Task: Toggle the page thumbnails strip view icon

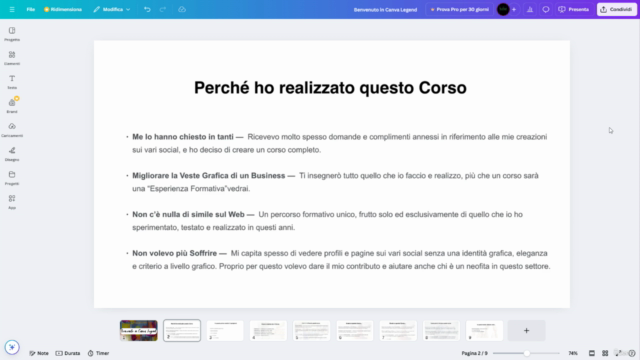Action: coord(592,353)
